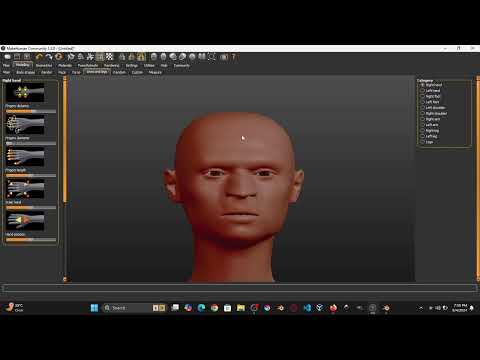Select Right hand category radio button
Viewport: 480px width, 360px height.
point(423,85)
